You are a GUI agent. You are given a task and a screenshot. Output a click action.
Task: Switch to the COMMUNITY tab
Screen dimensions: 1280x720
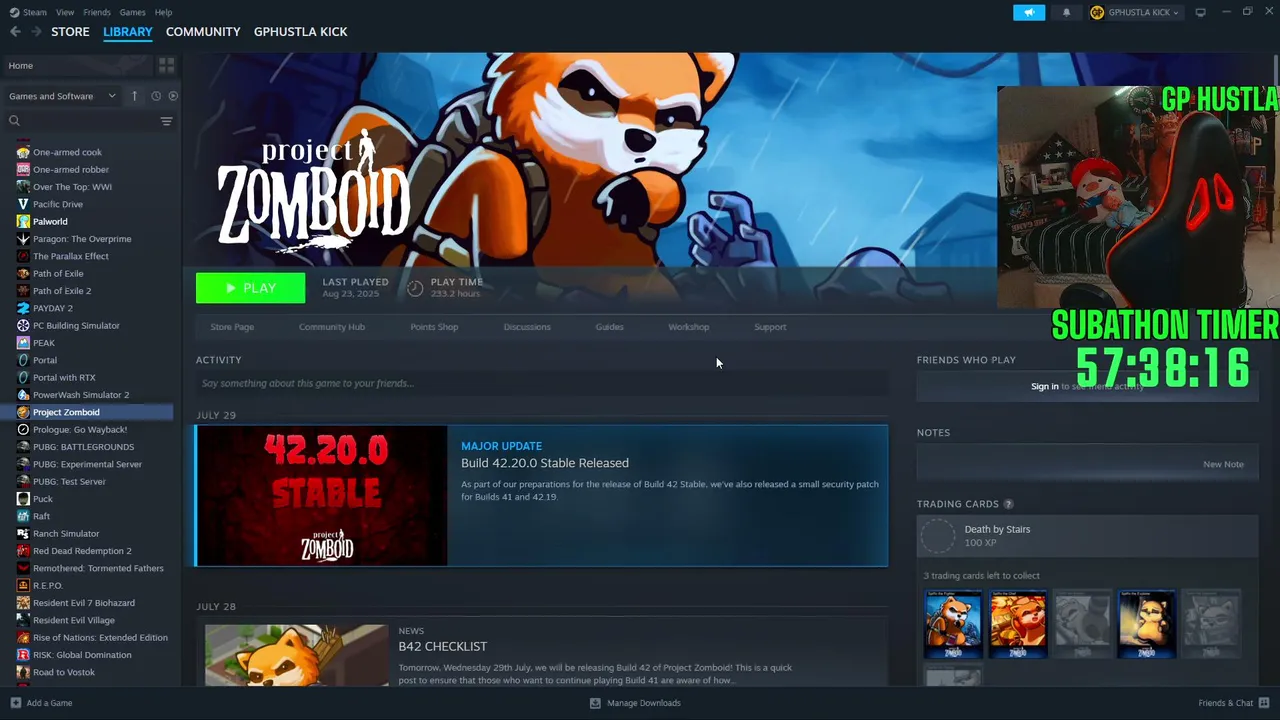203,32
